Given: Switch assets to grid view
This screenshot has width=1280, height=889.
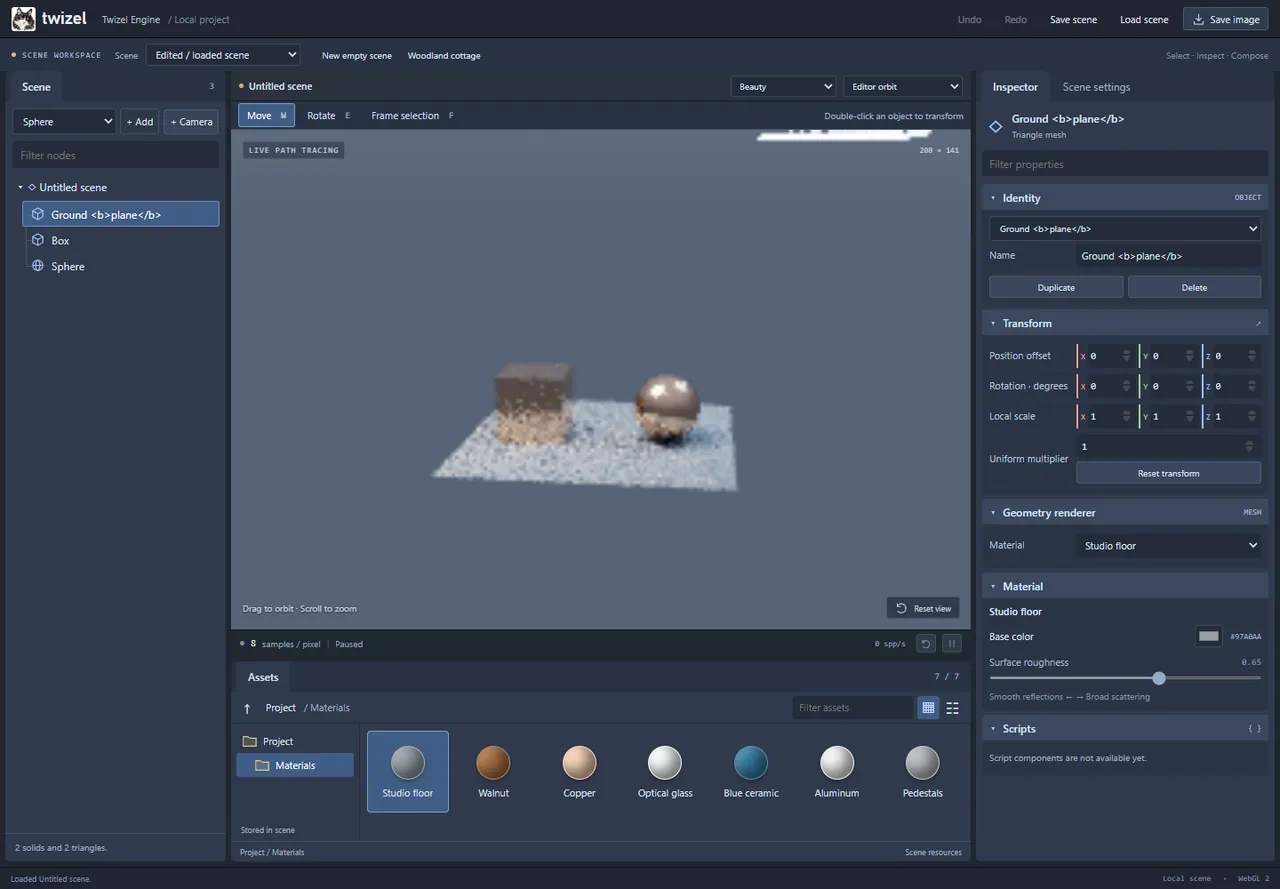Looking at the screenshot, I should (928, 708).
